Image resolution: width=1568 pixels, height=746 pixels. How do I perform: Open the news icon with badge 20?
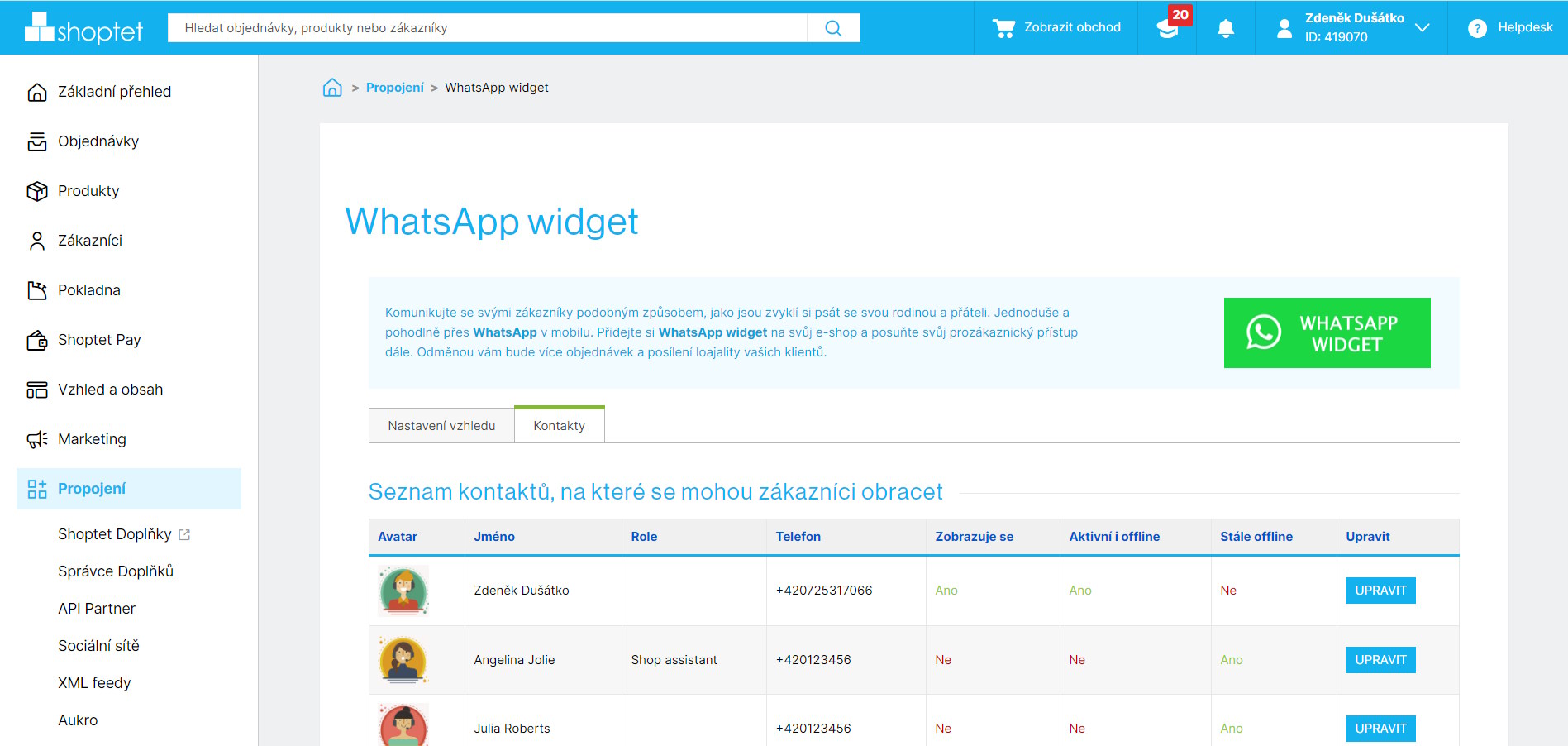pyautogui.click(x=1168, y=27)
